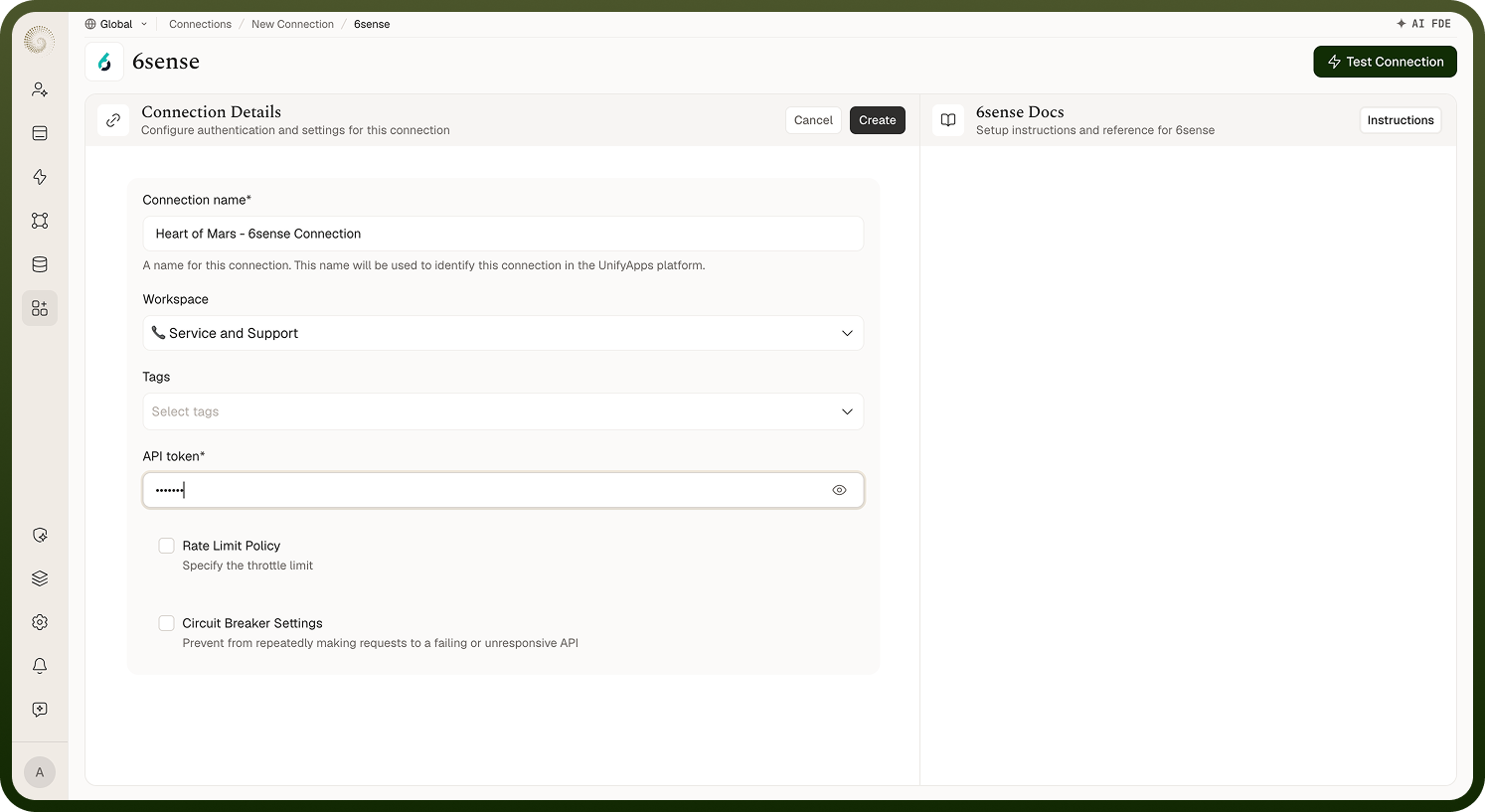Image resolution: width=1485 pixels, height=812 pixels.
Task: Open the card layout icon in sidebar
Action: point(40,133)
